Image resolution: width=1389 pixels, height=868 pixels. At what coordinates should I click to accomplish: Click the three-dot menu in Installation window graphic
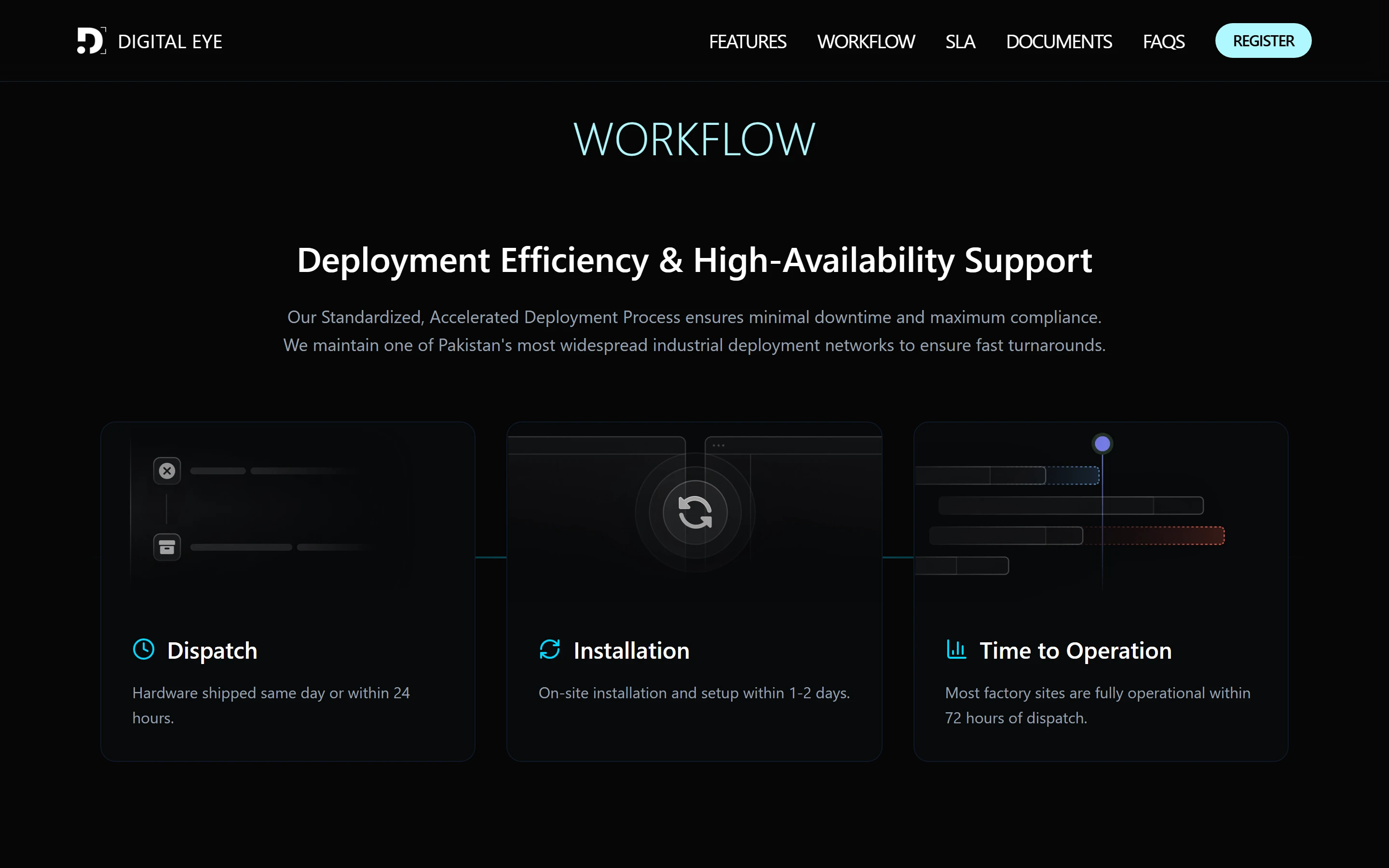718,446
